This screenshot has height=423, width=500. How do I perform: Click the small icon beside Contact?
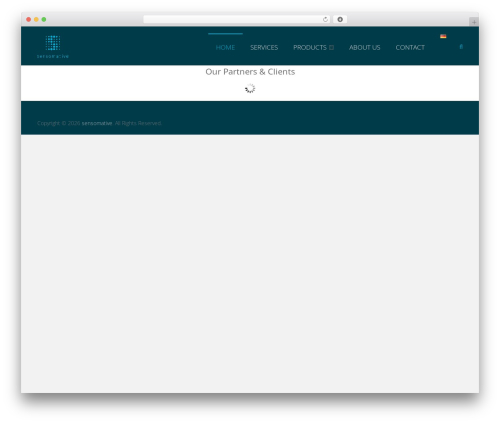(x=461, y=47)
